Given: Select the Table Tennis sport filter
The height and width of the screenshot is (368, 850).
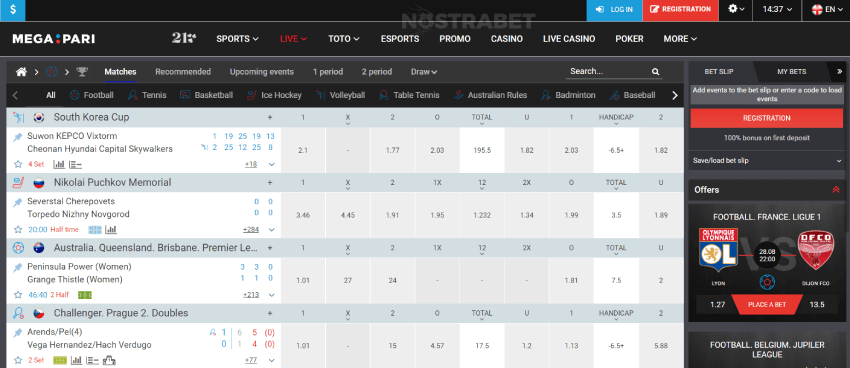Looking at the screenshot, I should coord(409,95).
